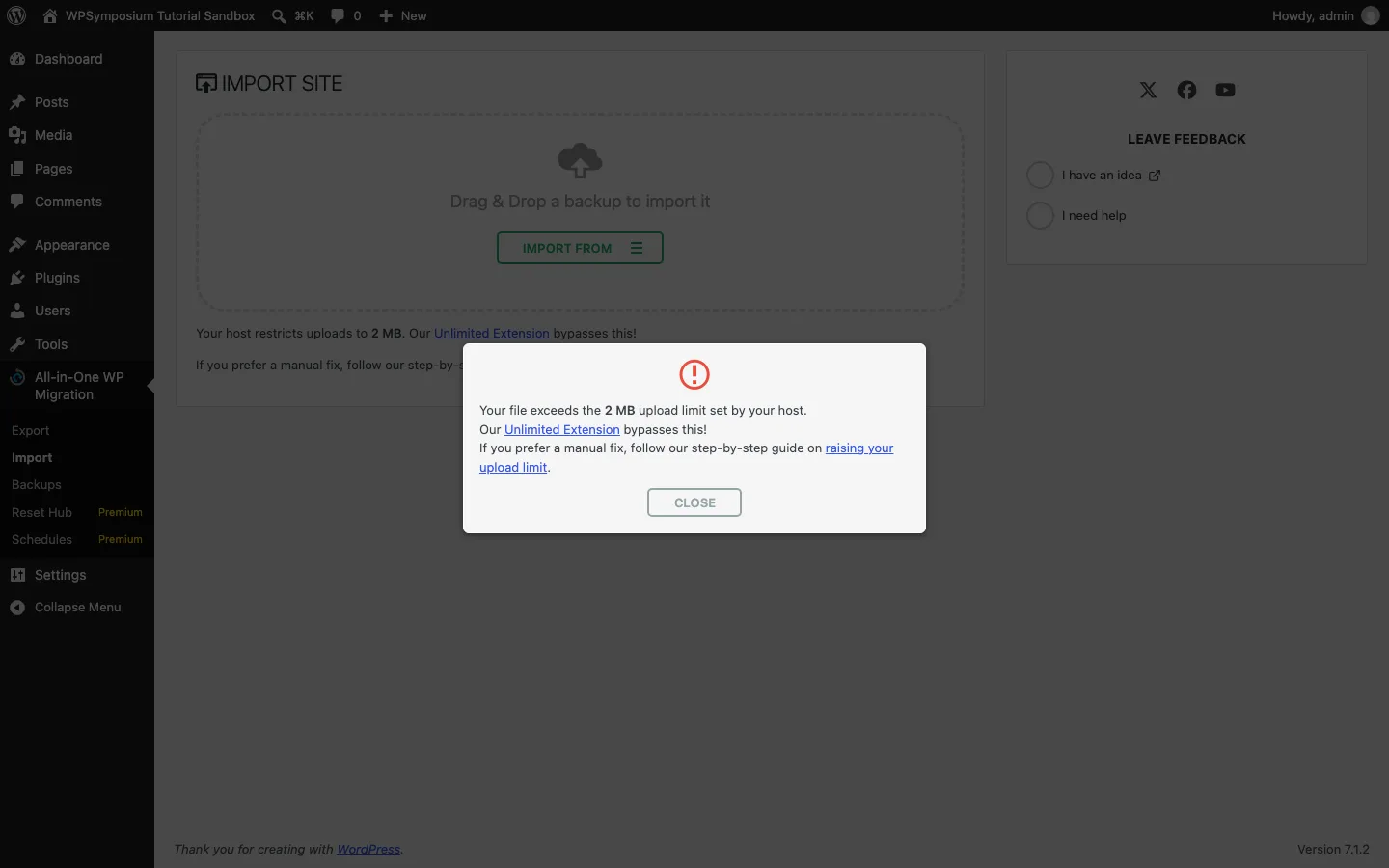Open the X (Twitter) social icon
This screenshot has height=868, width=1389.
click(x=1148, y=90)
